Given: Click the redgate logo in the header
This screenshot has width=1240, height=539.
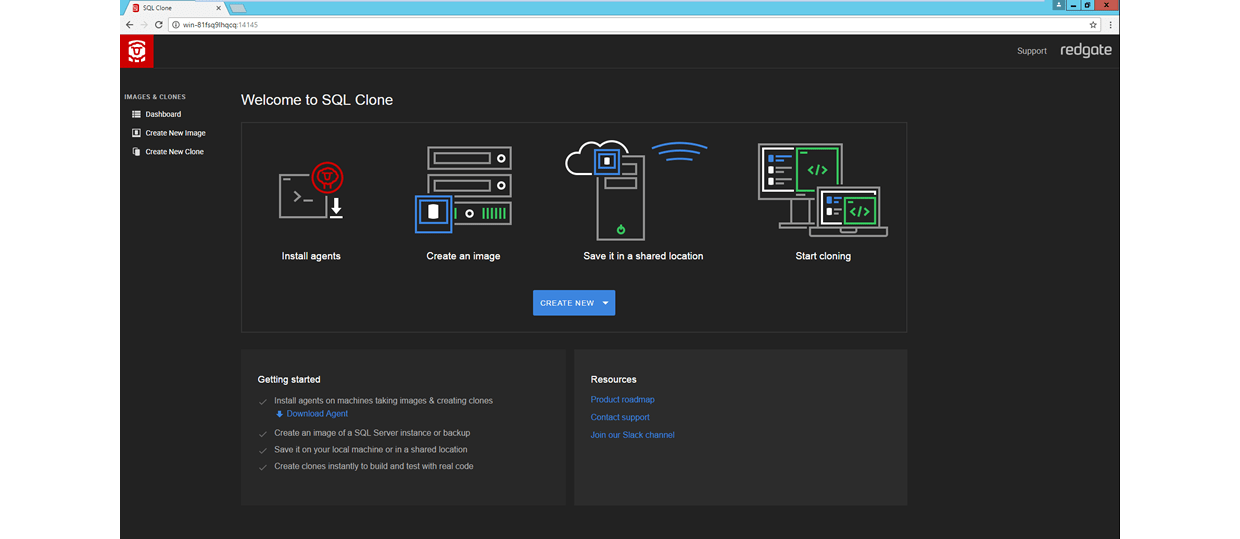Looking at the screenshot, I should pos(1086,50).
